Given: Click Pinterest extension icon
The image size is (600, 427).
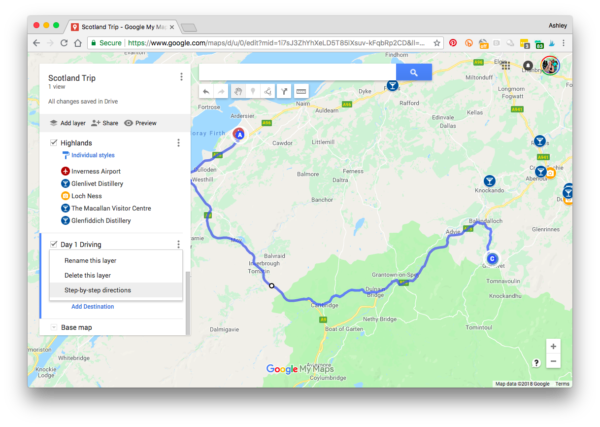Looking at the screenshot, I should pos(453,43).
